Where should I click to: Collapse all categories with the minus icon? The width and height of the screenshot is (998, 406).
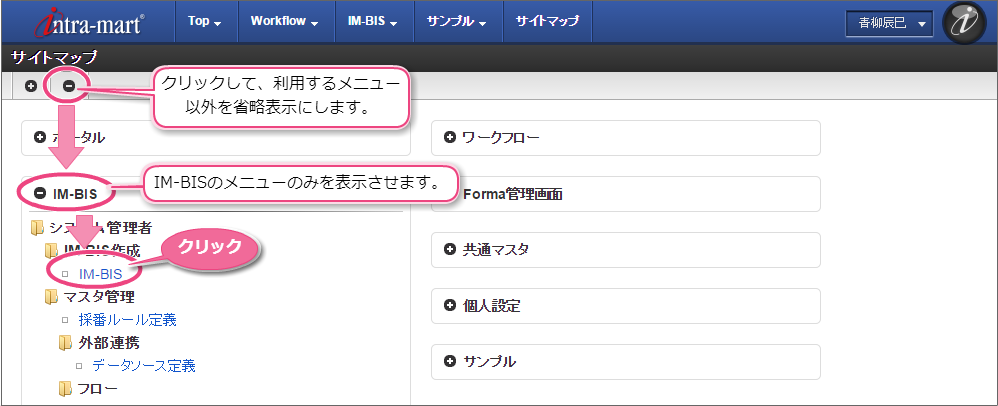(69, 86)
